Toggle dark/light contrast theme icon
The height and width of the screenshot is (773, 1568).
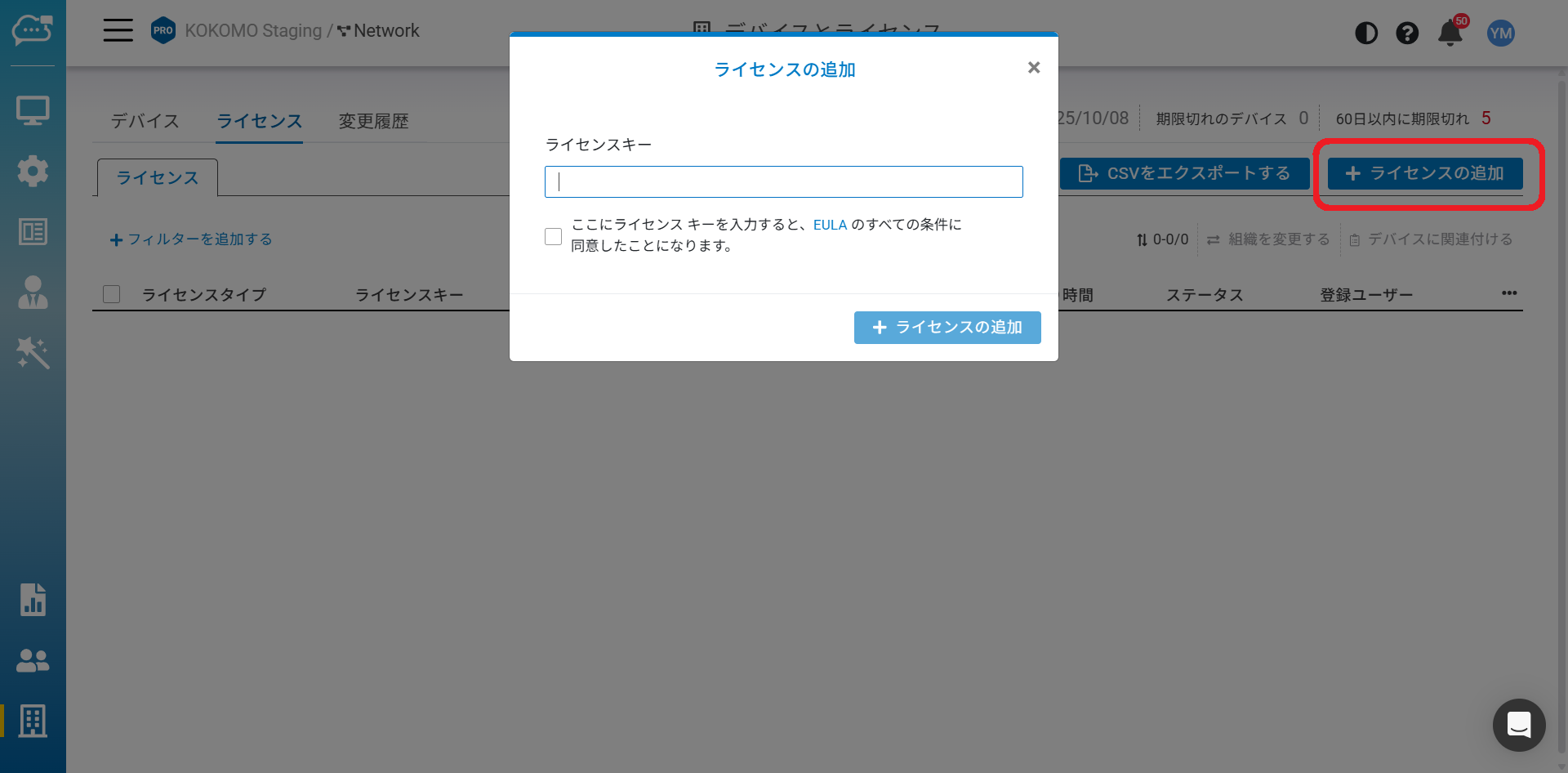pyautogui.click(x=1365, y=34)
